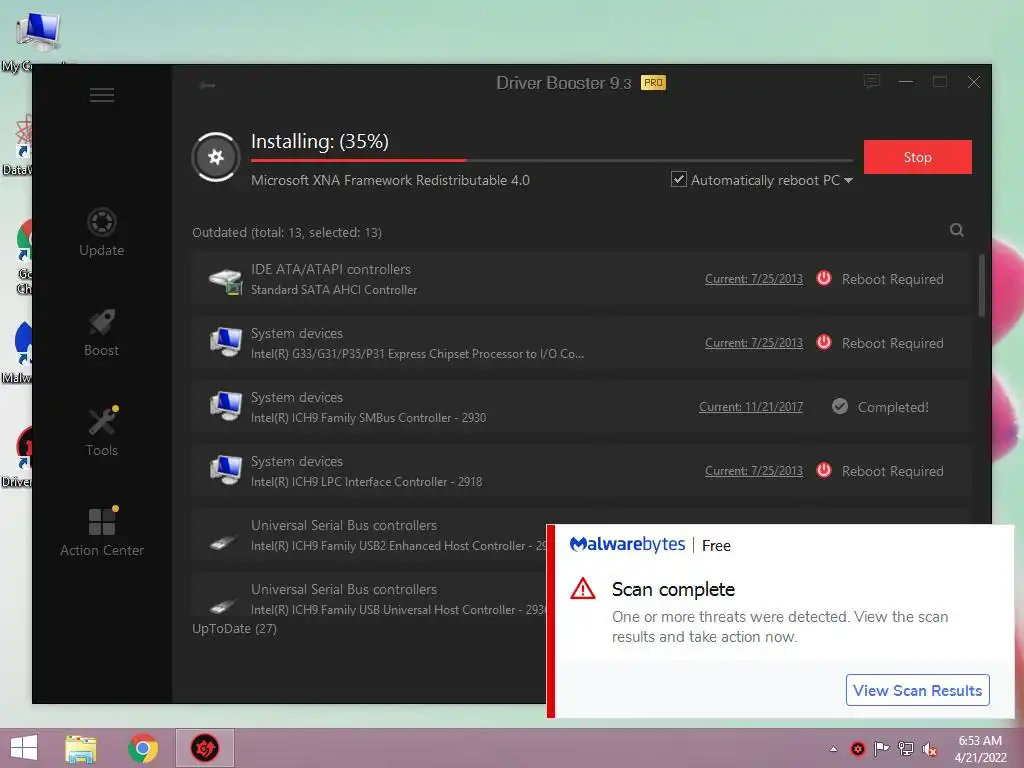This screenshot has width=1024, height=768.
Task: Click the installation progress bar
Action: coord(552,160)
